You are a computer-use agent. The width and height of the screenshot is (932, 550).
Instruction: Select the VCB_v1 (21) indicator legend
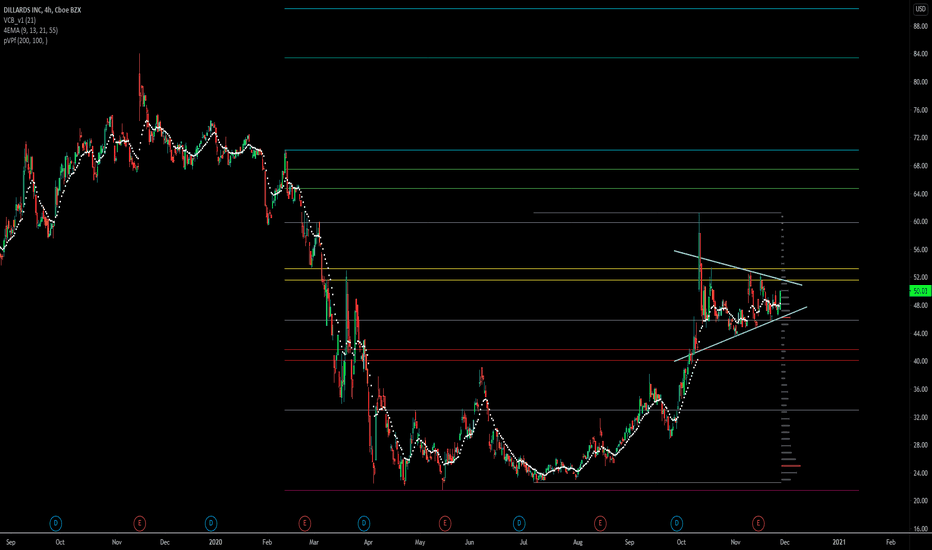coord(20,20)
